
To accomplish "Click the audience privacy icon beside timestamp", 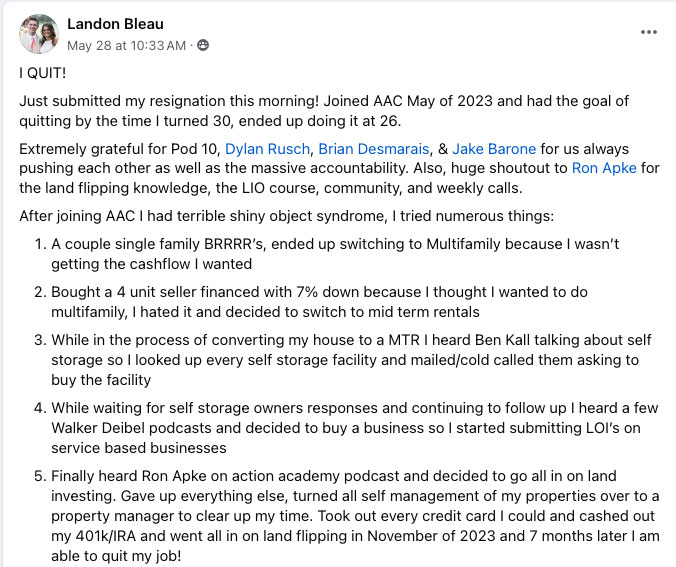I will (203, 46).
